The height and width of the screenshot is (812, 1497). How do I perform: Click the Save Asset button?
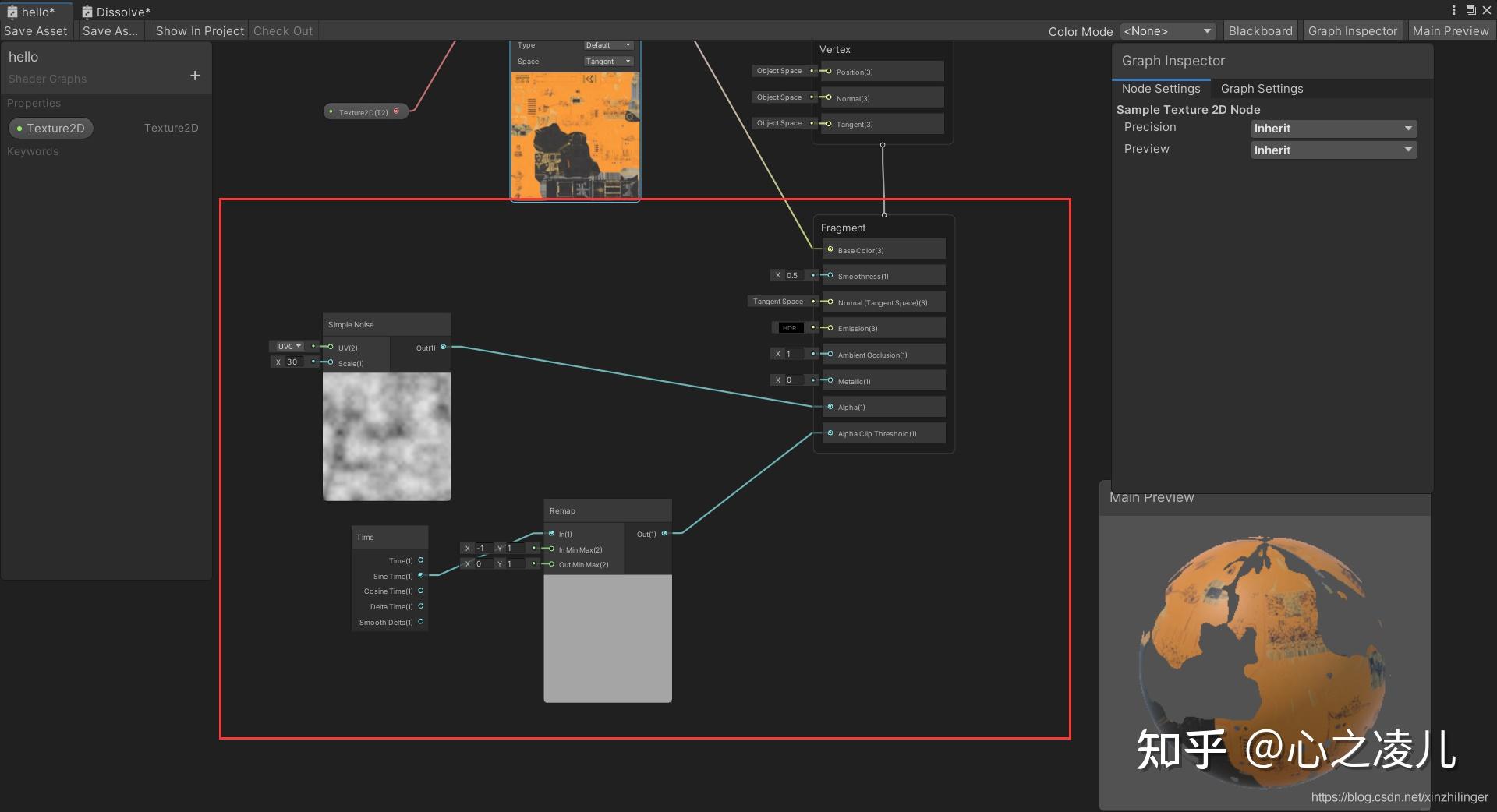(35, 30)
